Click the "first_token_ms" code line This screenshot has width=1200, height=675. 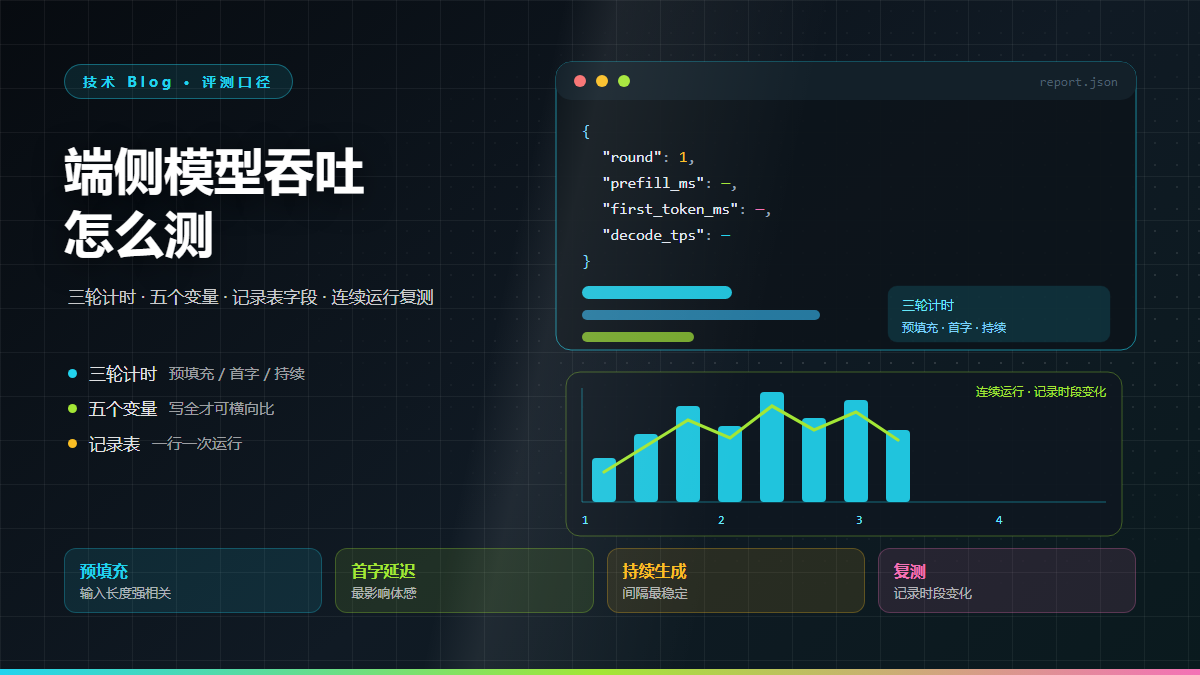tap(687, 209)
